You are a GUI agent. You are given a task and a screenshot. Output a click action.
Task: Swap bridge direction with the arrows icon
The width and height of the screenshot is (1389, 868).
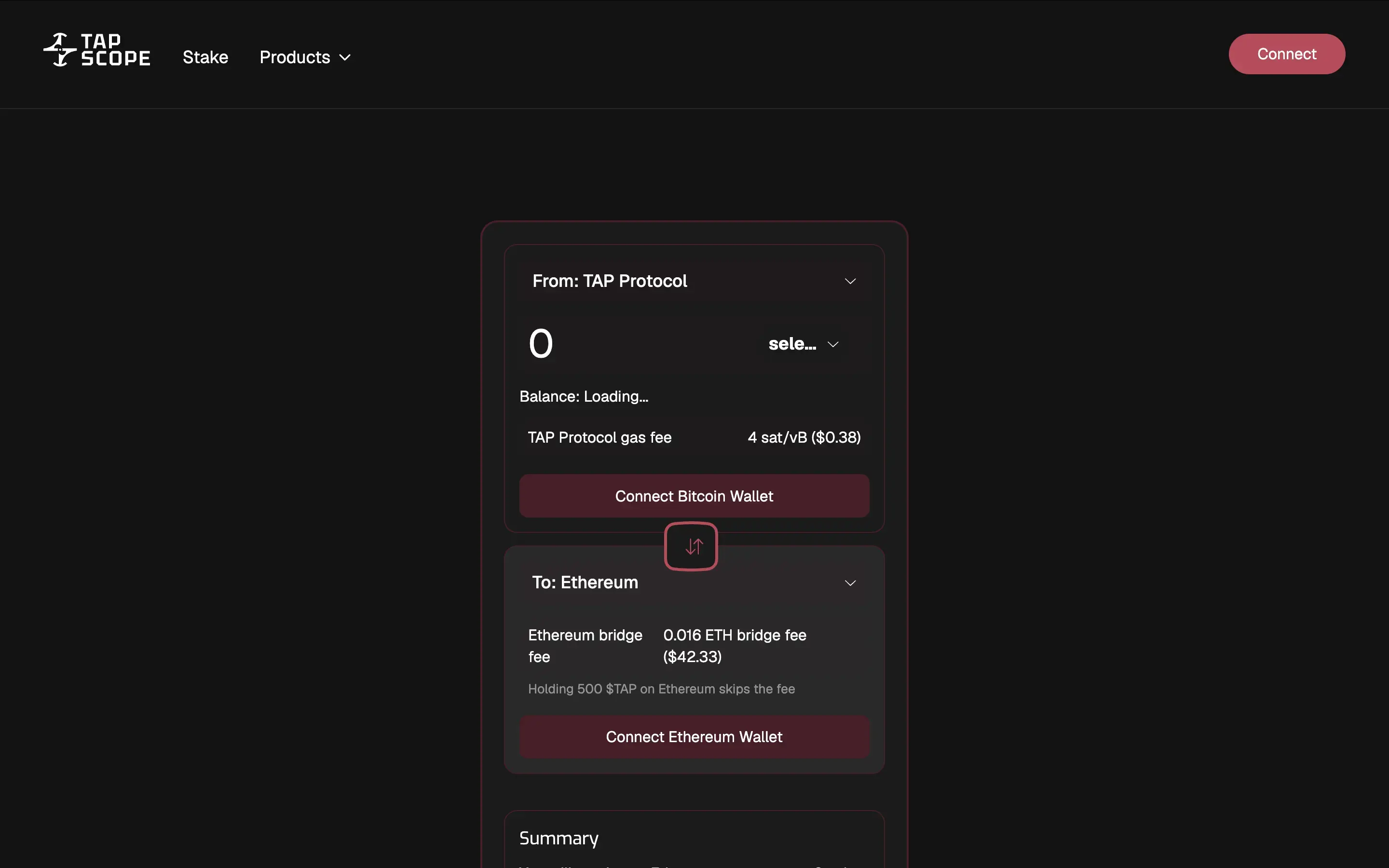(691, 546)
